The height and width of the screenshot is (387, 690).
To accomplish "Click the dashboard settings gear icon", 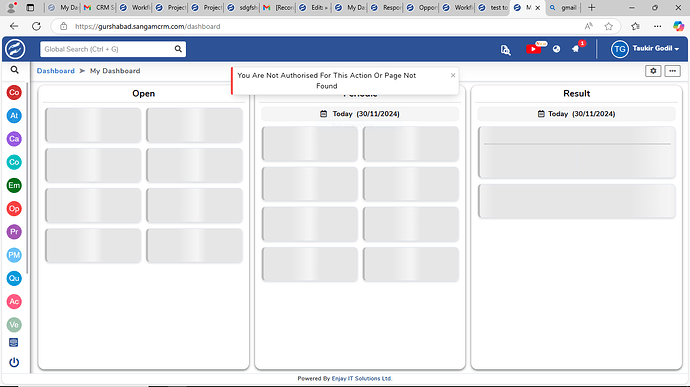I will [653, 71].
